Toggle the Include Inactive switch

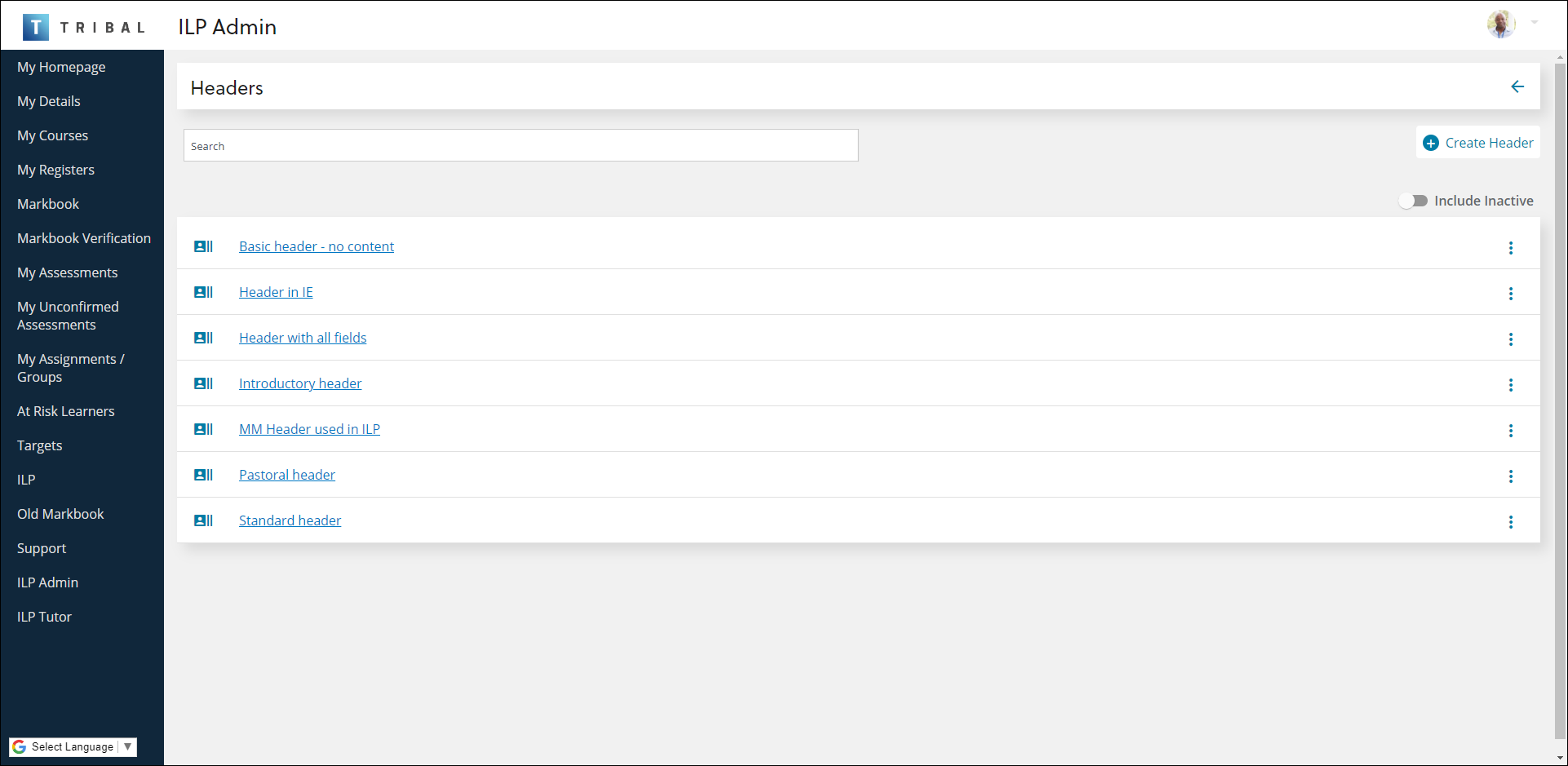[x=1413, y=201]
